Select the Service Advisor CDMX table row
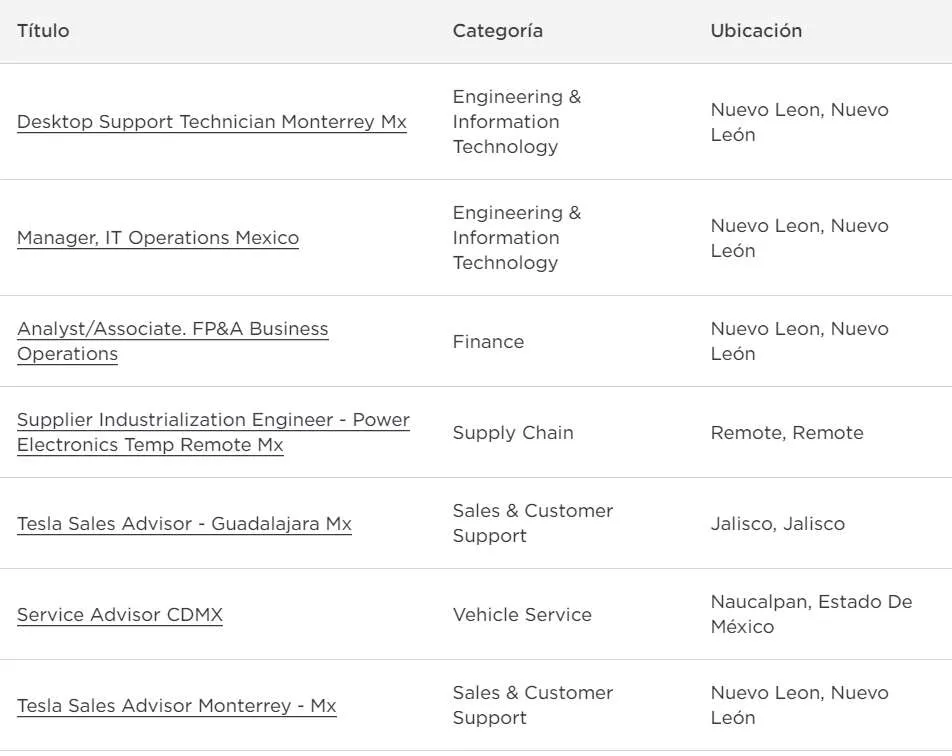 [x=476, y=614]
